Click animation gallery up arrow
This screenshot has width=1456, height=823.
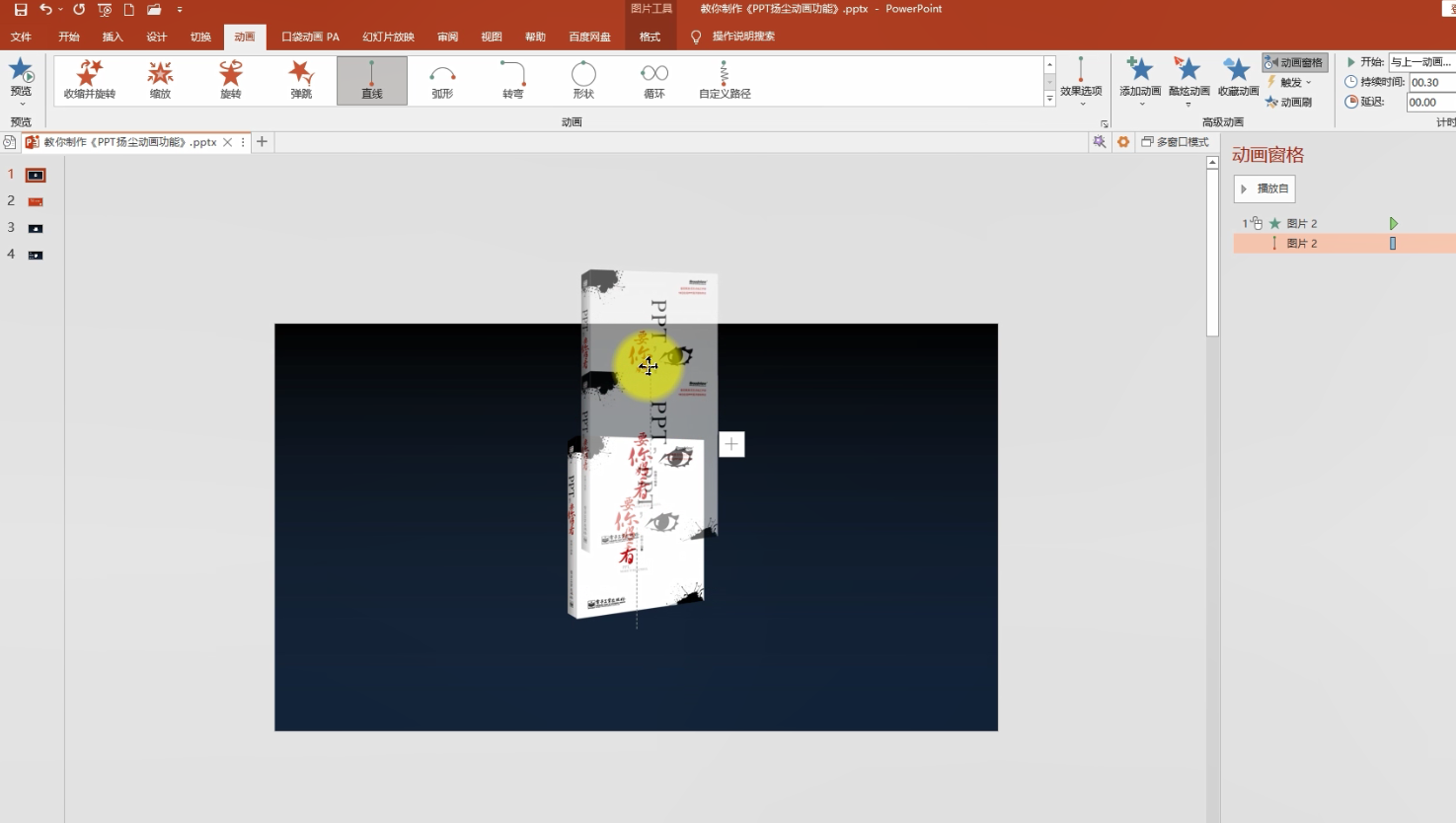1049,64
